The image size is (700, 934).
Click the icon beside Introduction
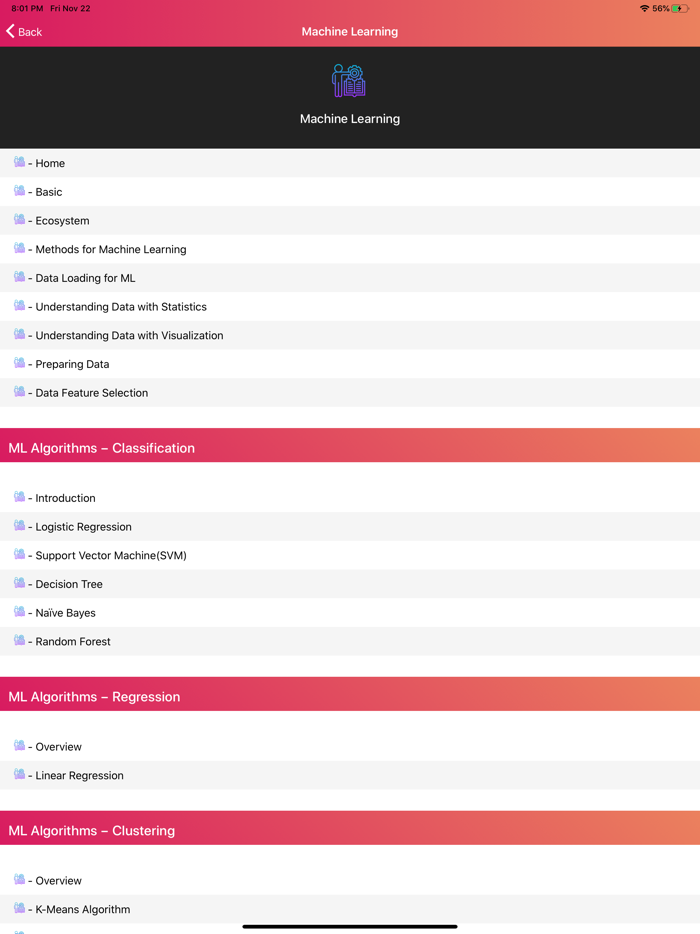pyautogui.click(x=20, y=497)
